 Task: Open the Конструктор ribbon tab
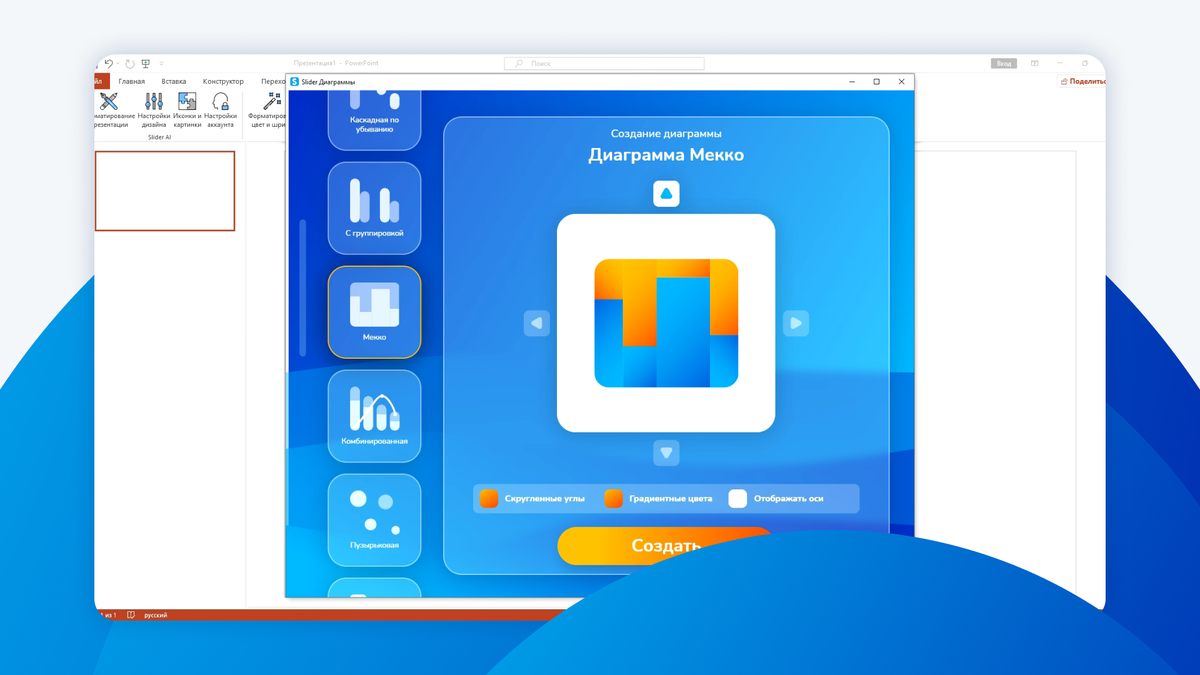223,82
